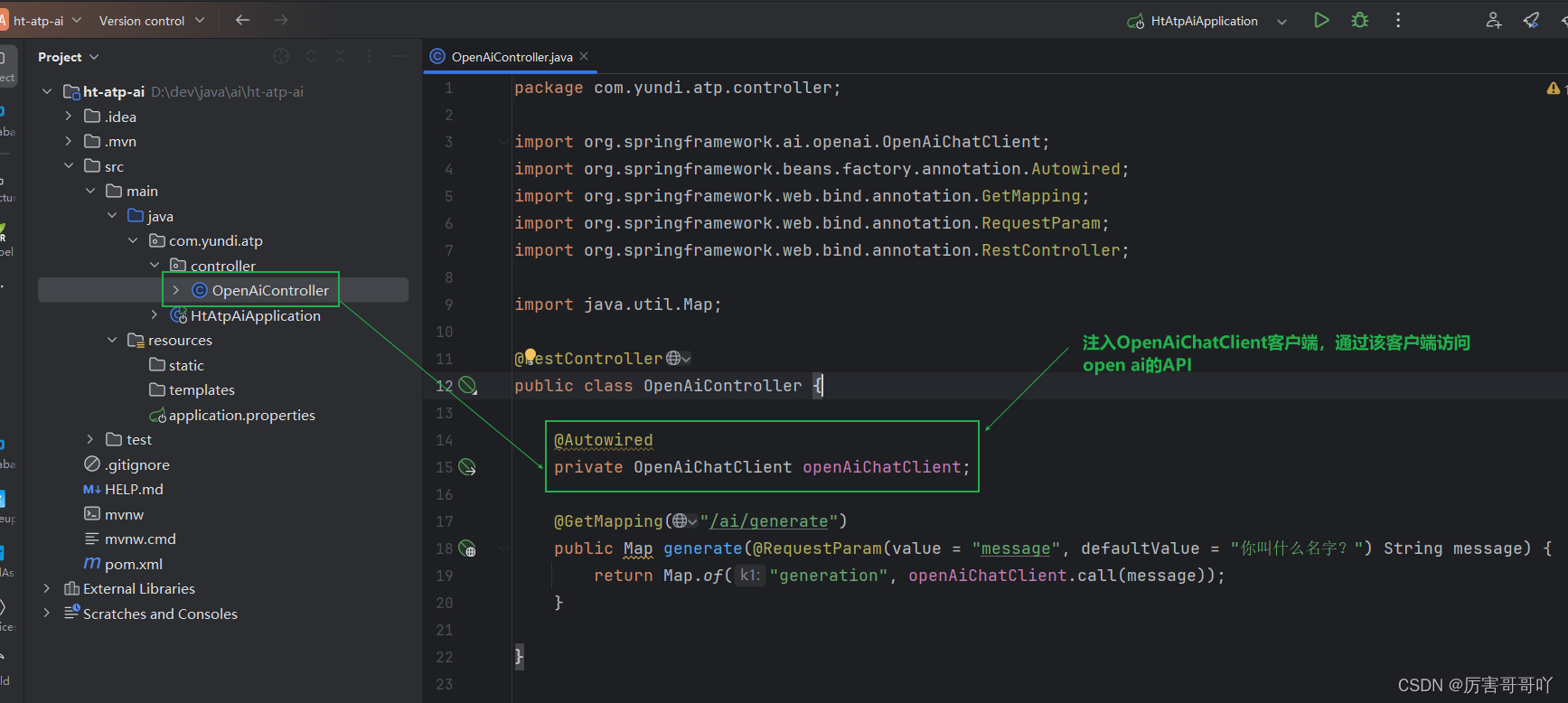Image resolution: width=1568 pixels, height=703 pixels.
Task: Run the HtAtpAiApplication configuration
Action: coord(1321,20)
